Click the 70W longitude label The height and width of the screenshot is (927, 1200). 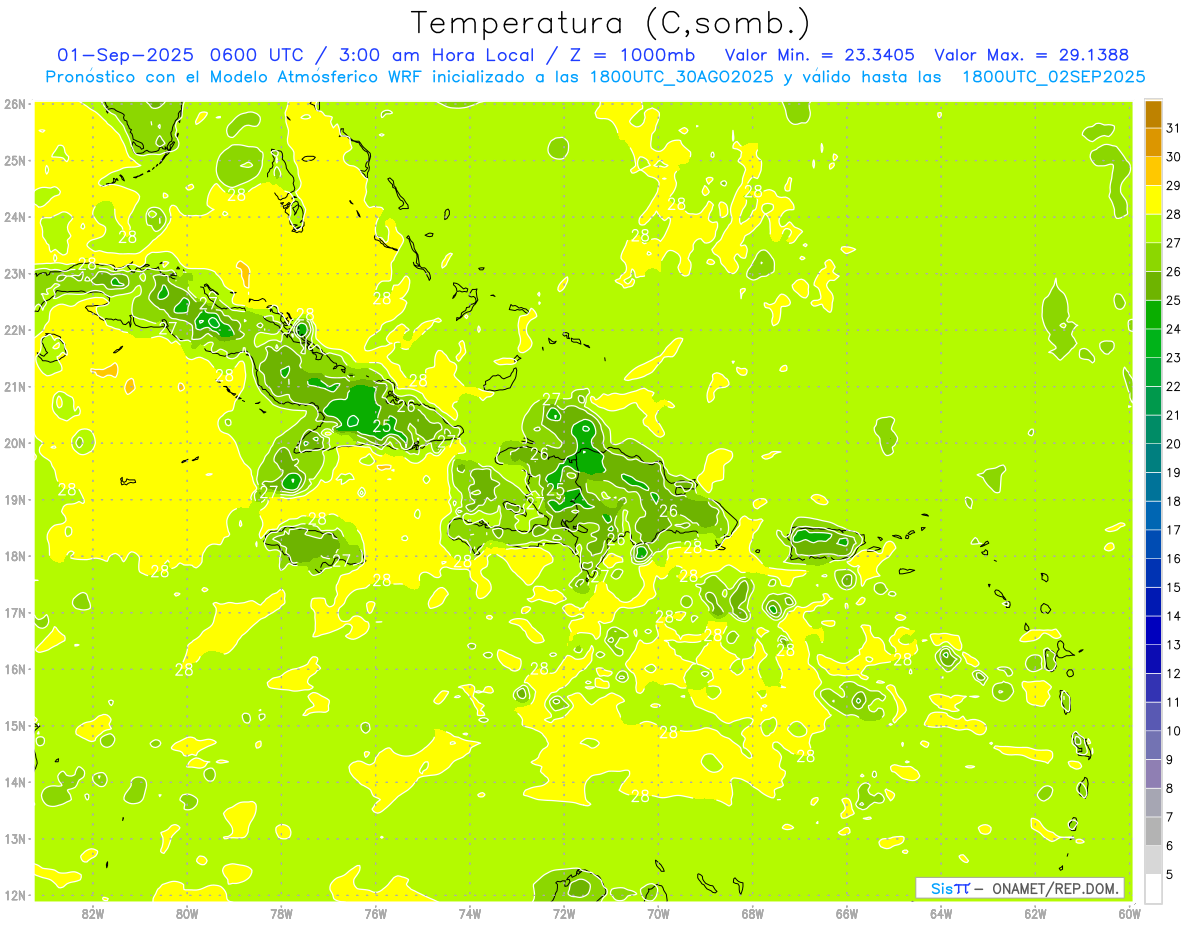pyautogui.click(x=658, y=913)
